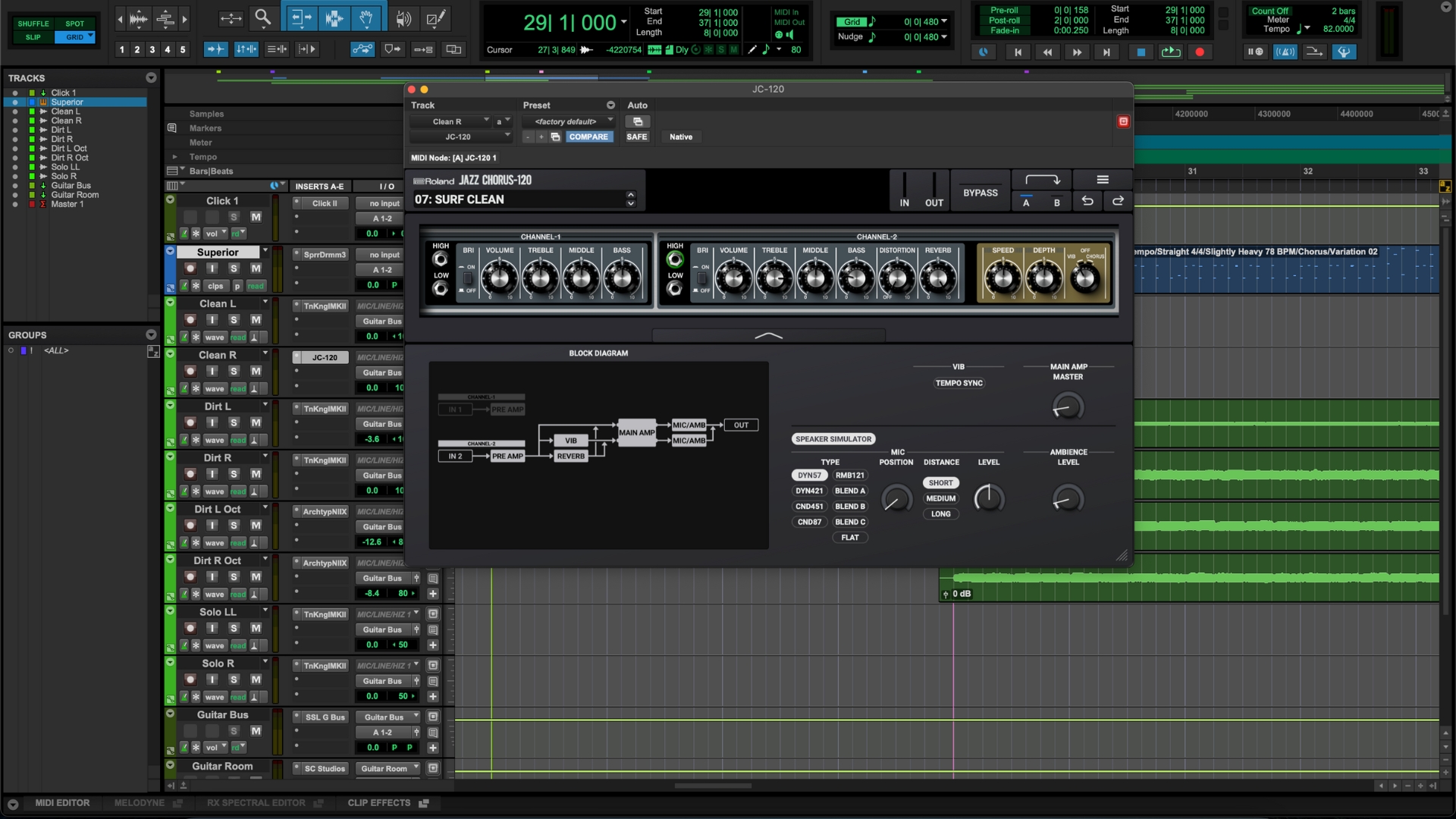1456x819 pixels.
Task: Open the MELODYNE tab
Action: coord(140,802)
